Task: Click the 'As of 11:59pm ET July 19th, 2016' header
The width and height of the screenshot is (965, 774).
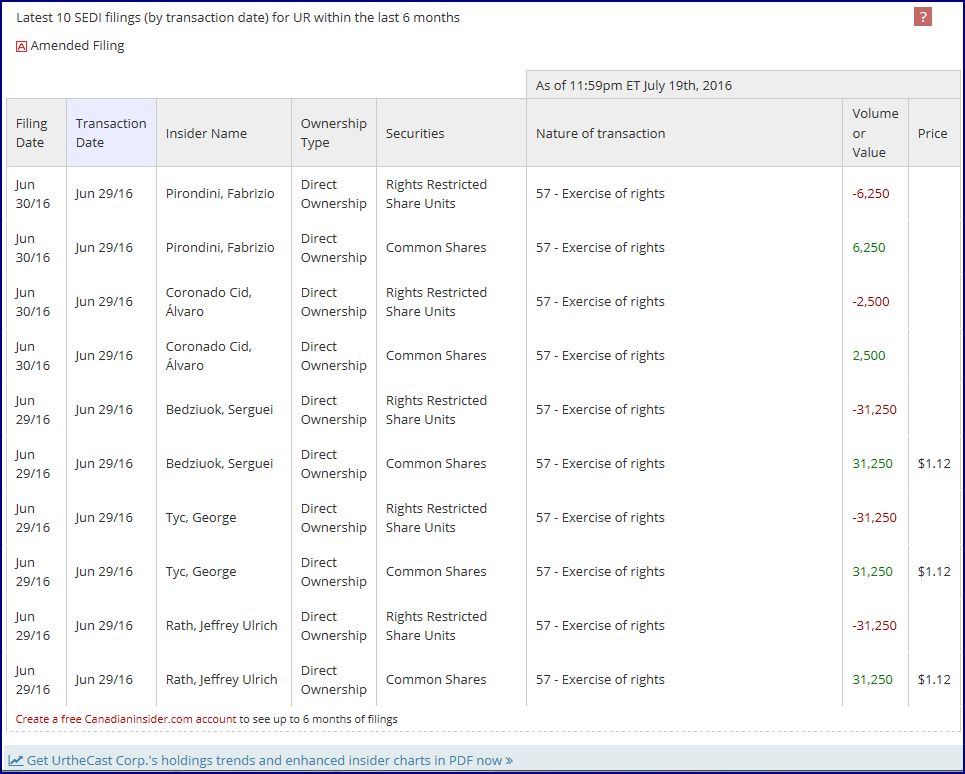Action: pyautogui.click(x=634, y=85)
